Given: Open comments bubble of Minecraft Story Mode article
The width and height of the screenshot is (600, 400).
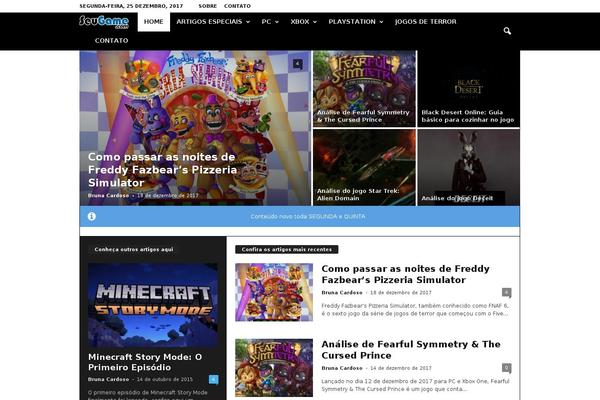Looking at the screenshot, I should tap(214, 379).
